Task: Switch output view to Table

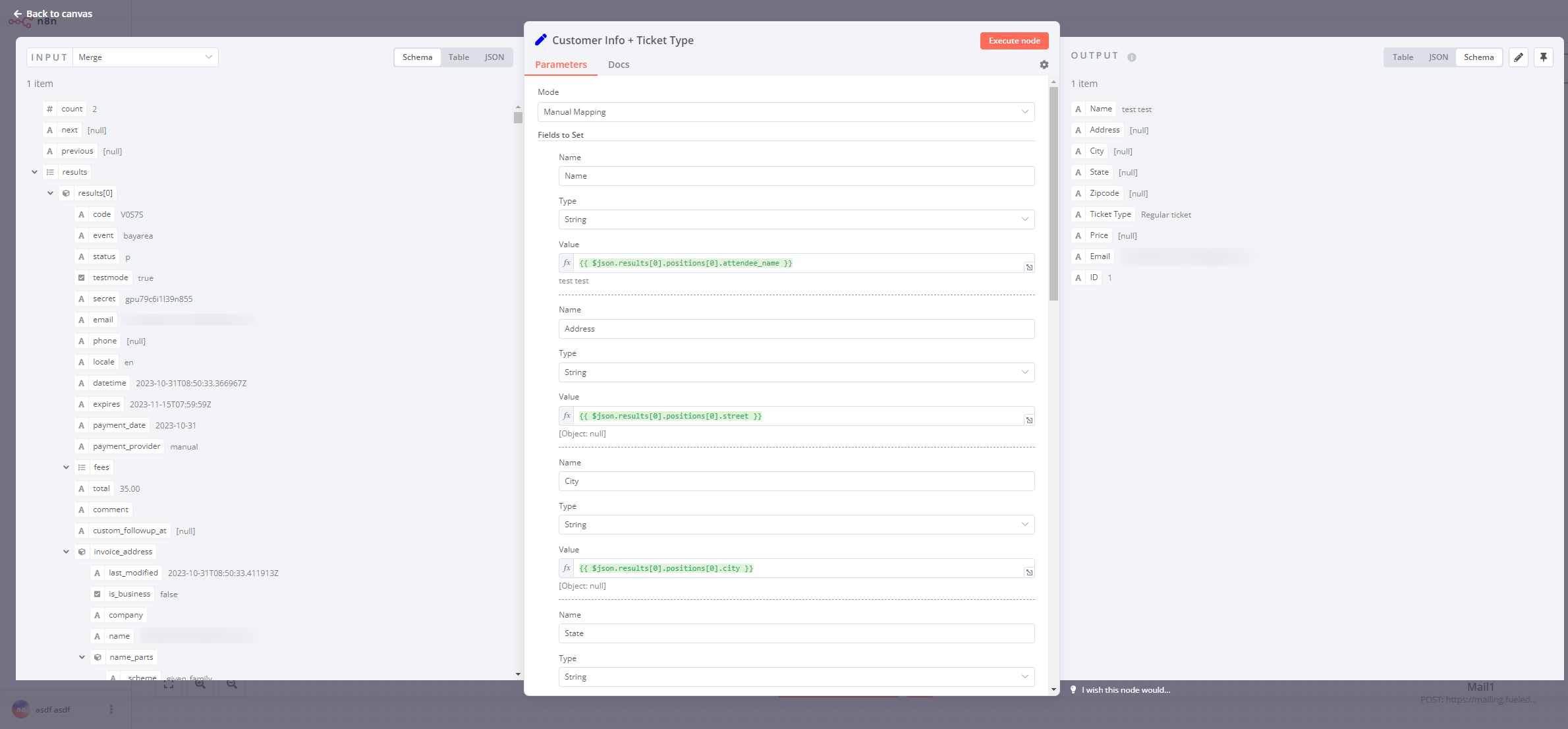Action: tap(1402, 57)
